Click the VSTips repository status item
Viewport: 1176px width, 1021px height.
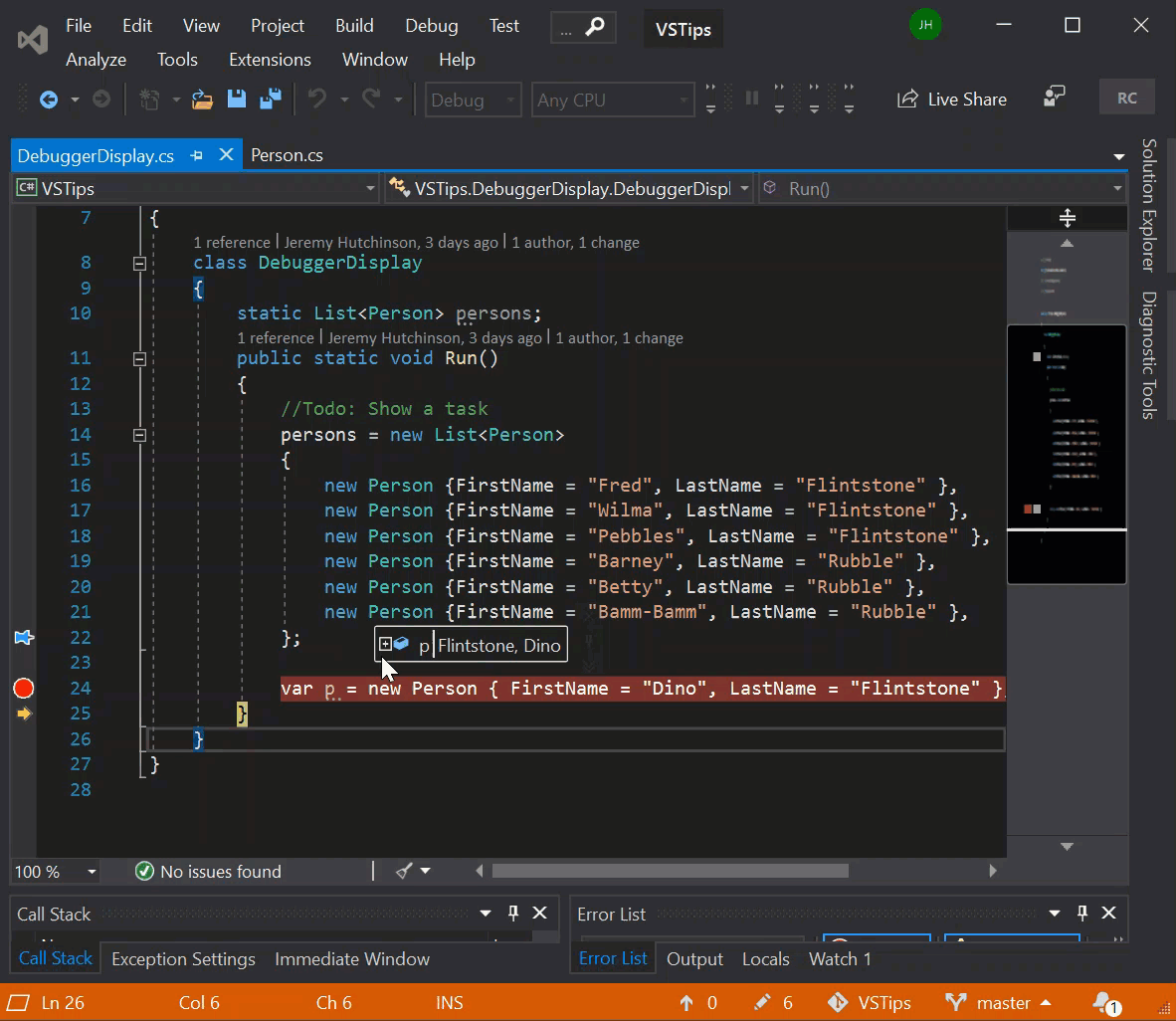[x=870, y=1003]
